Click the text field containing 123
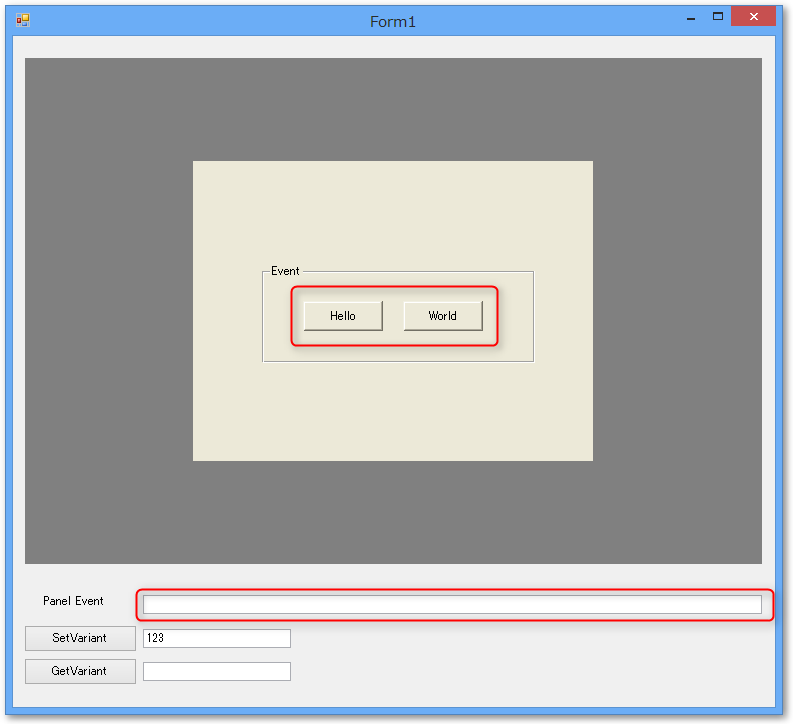 pos(216,638)
